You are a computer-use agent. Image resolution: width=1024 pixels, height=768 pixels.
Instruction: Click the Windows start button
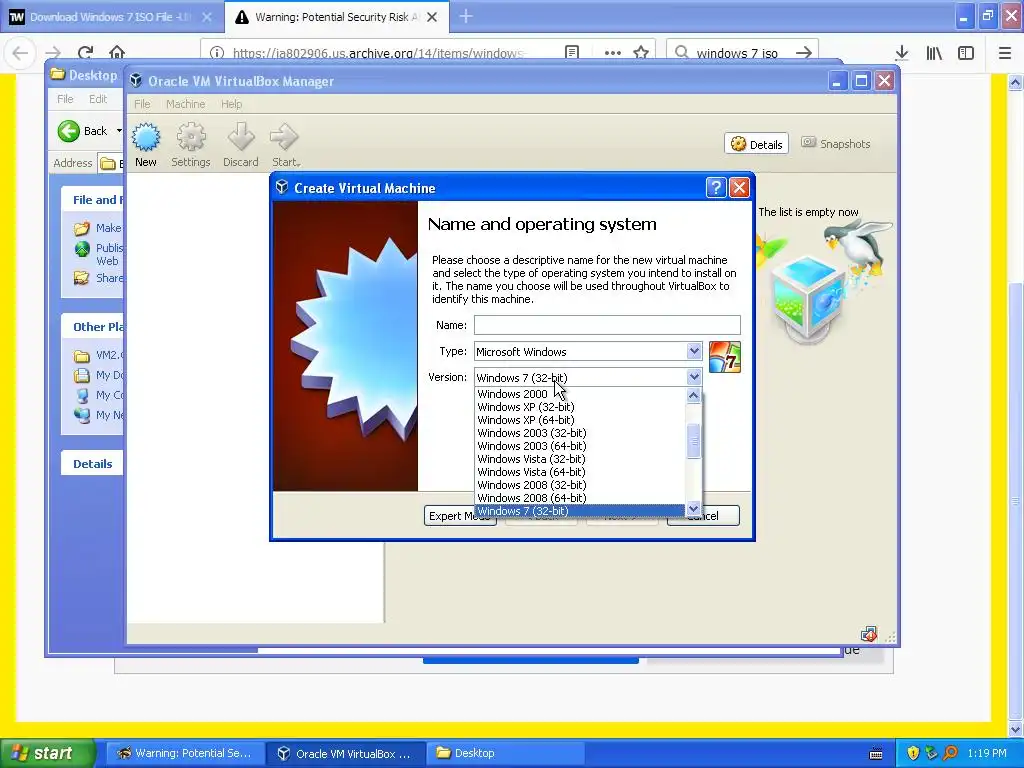[x=48, y=753]
